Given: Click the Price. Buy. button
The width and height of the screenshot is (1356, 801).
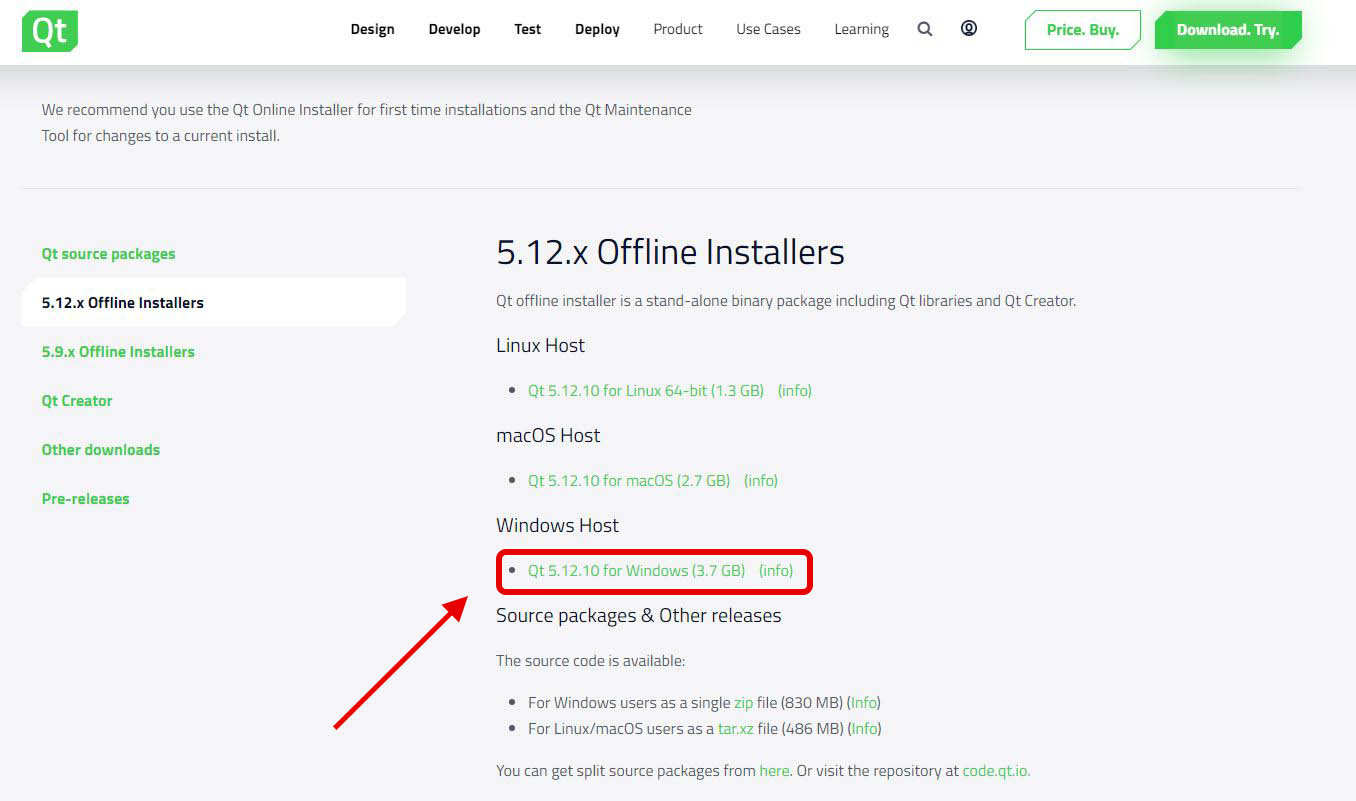Looking at the screenshot, I should point(1083,30).
